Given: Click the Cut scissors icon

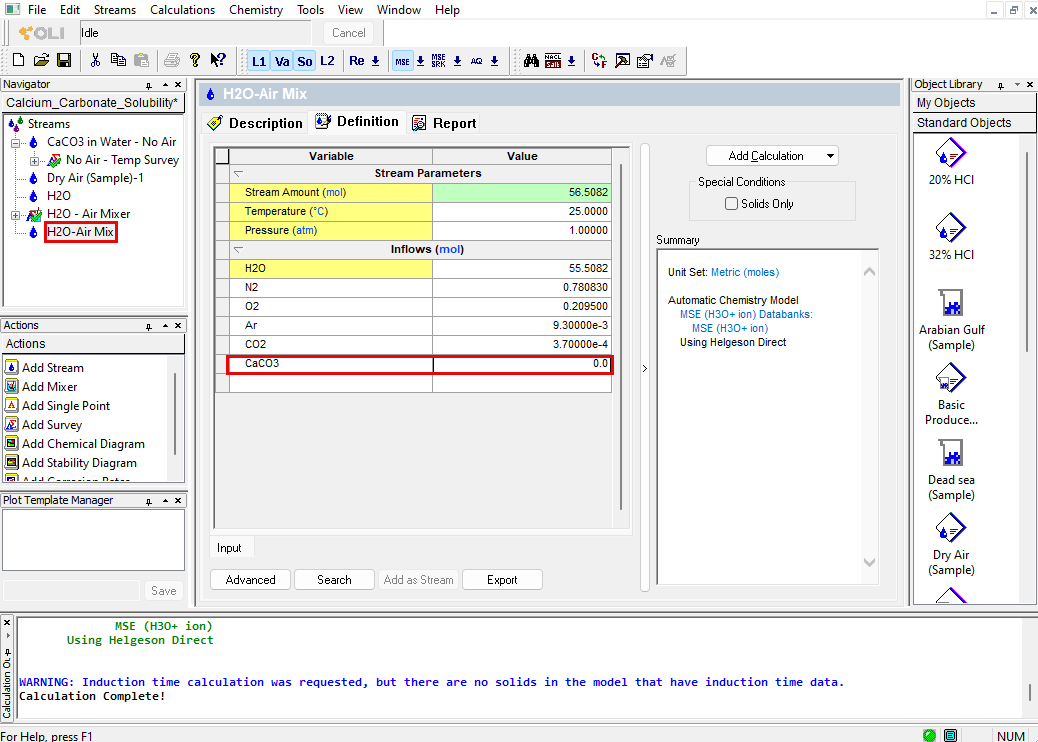Looking at the screenshot, I should (x=95, y=61).
